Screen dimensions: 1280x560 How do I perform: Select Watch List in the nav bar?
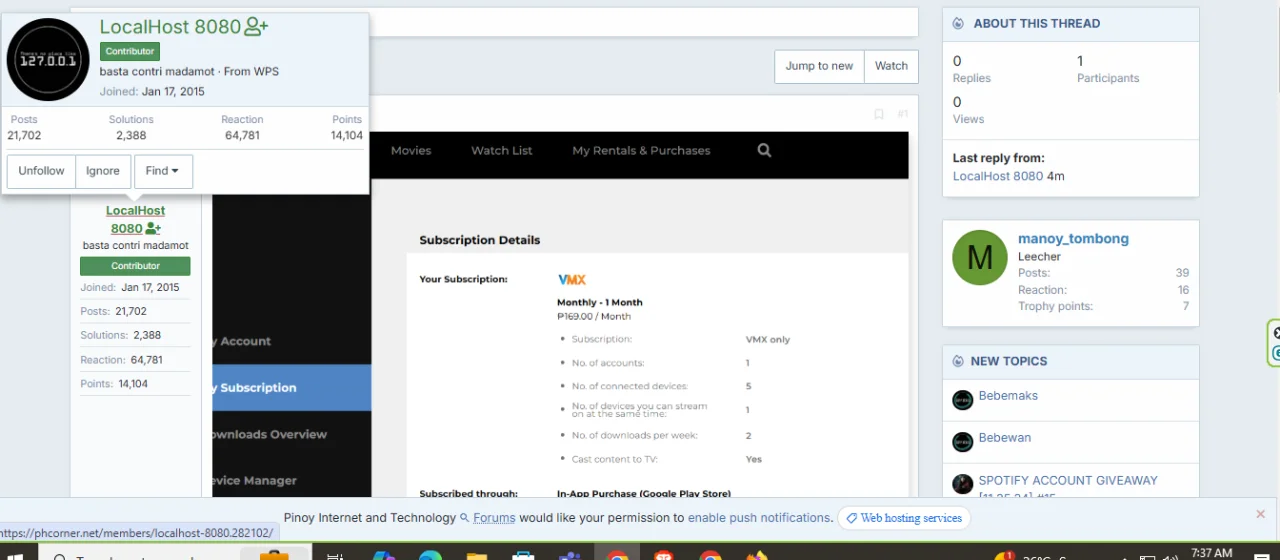pyautogui.click(x=502, y=150)
